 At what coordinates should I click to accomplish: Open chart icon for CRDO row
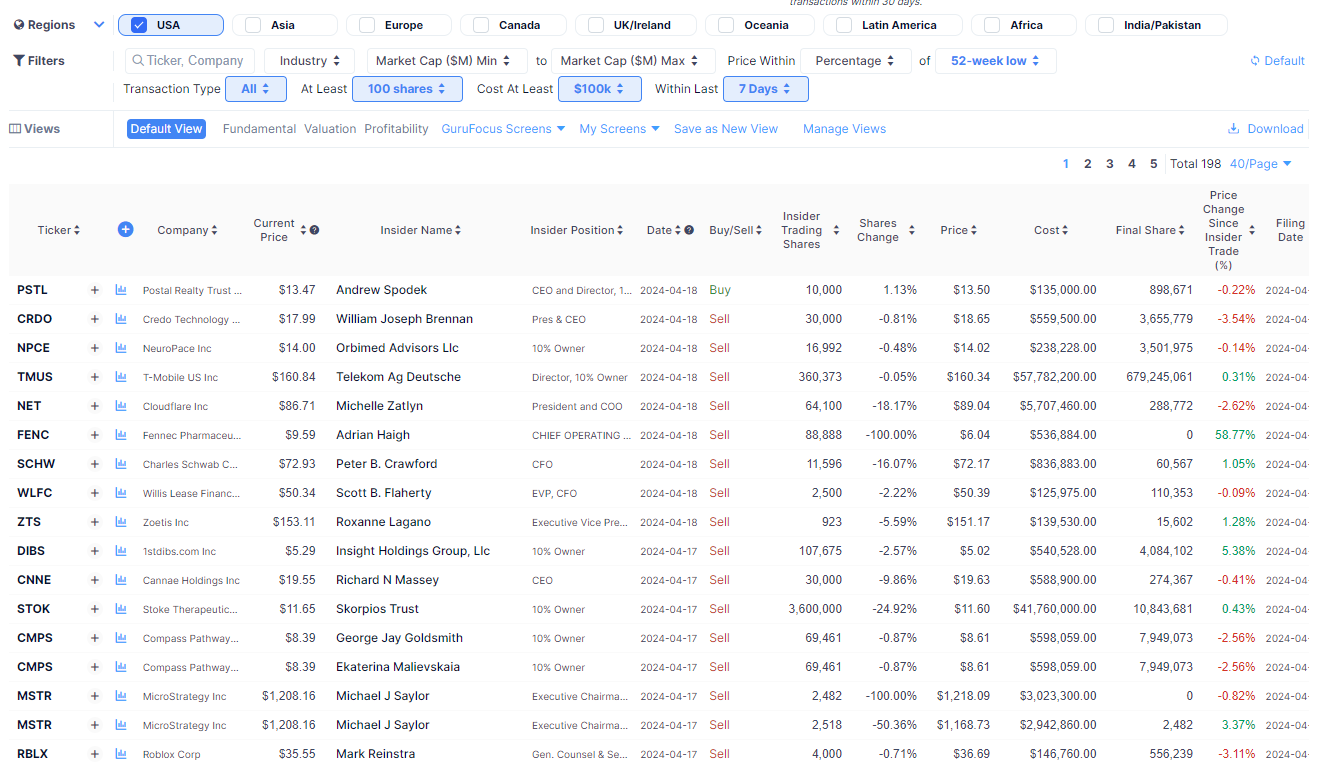click(121, 319)
